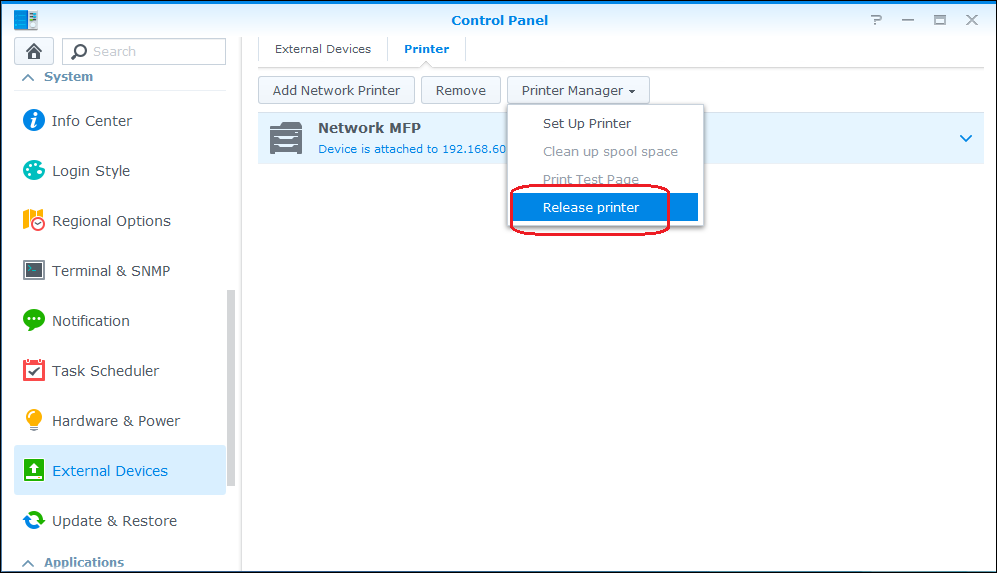Screen dimensions: 997x573
Task: Click the Hardware & Power bulb icon
Action: (34, 420)
